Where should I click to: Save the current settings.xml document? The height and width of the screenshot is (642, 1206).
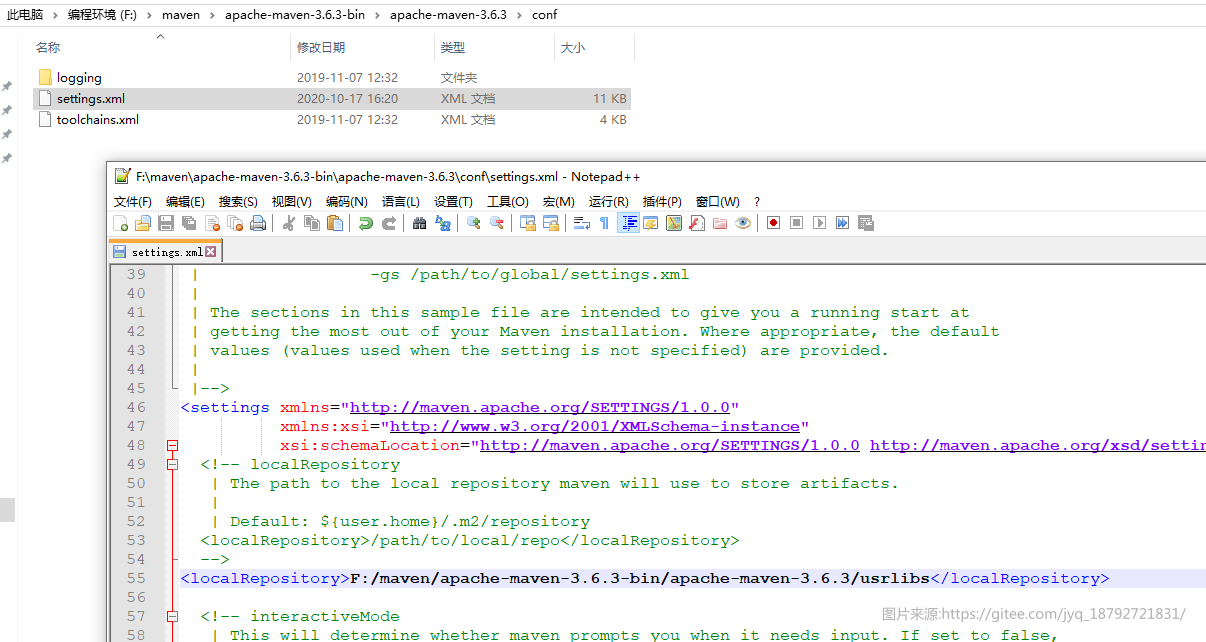coord(166,223)
